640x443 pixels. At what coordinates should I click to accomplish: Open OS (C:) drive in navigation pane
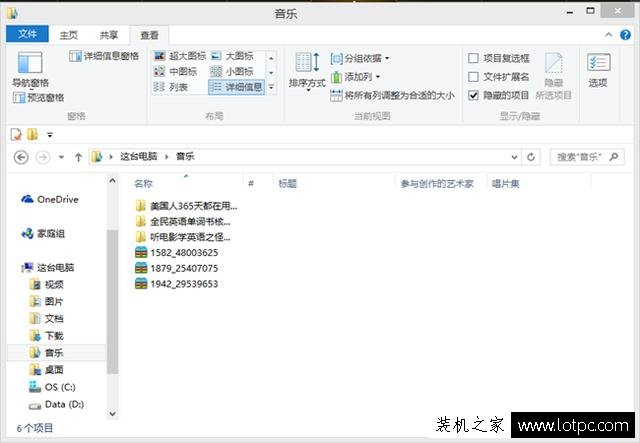pos(52,387)
